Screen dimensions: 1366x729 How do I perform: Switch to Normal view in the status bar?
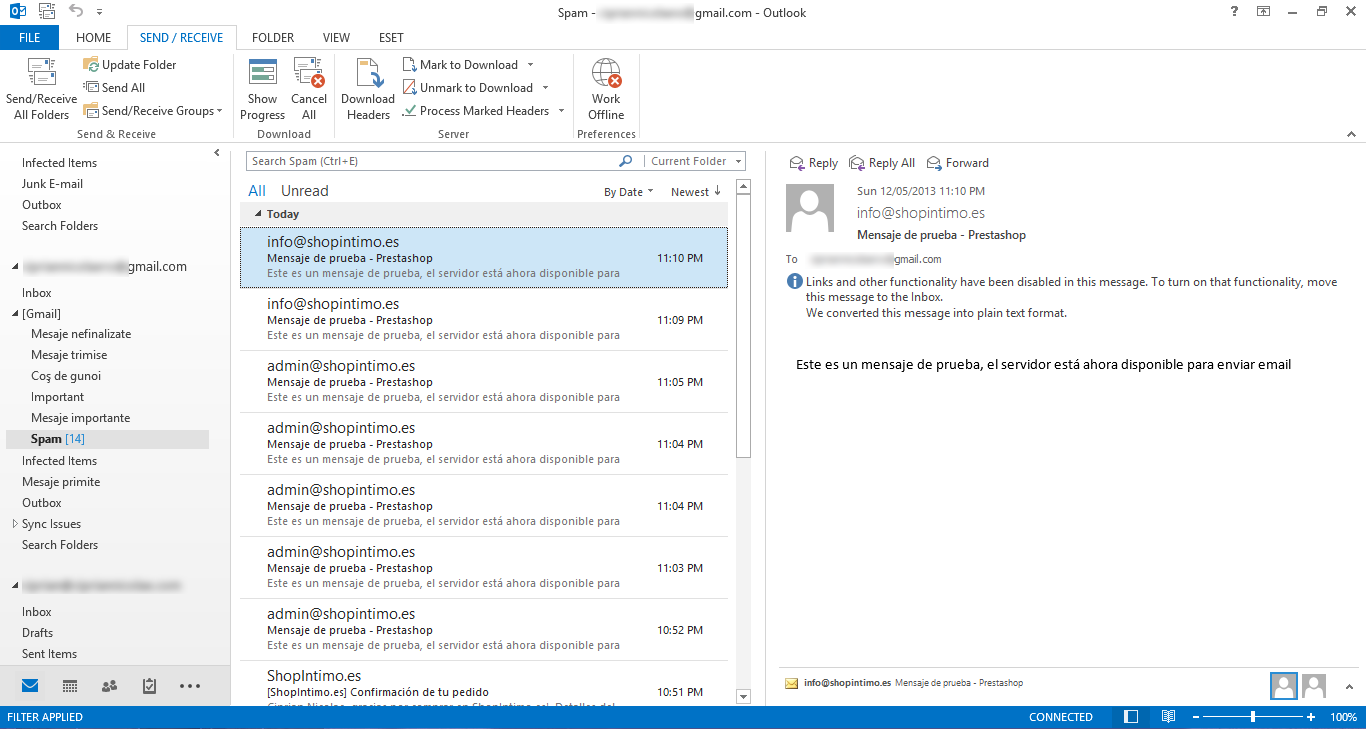1131,717
